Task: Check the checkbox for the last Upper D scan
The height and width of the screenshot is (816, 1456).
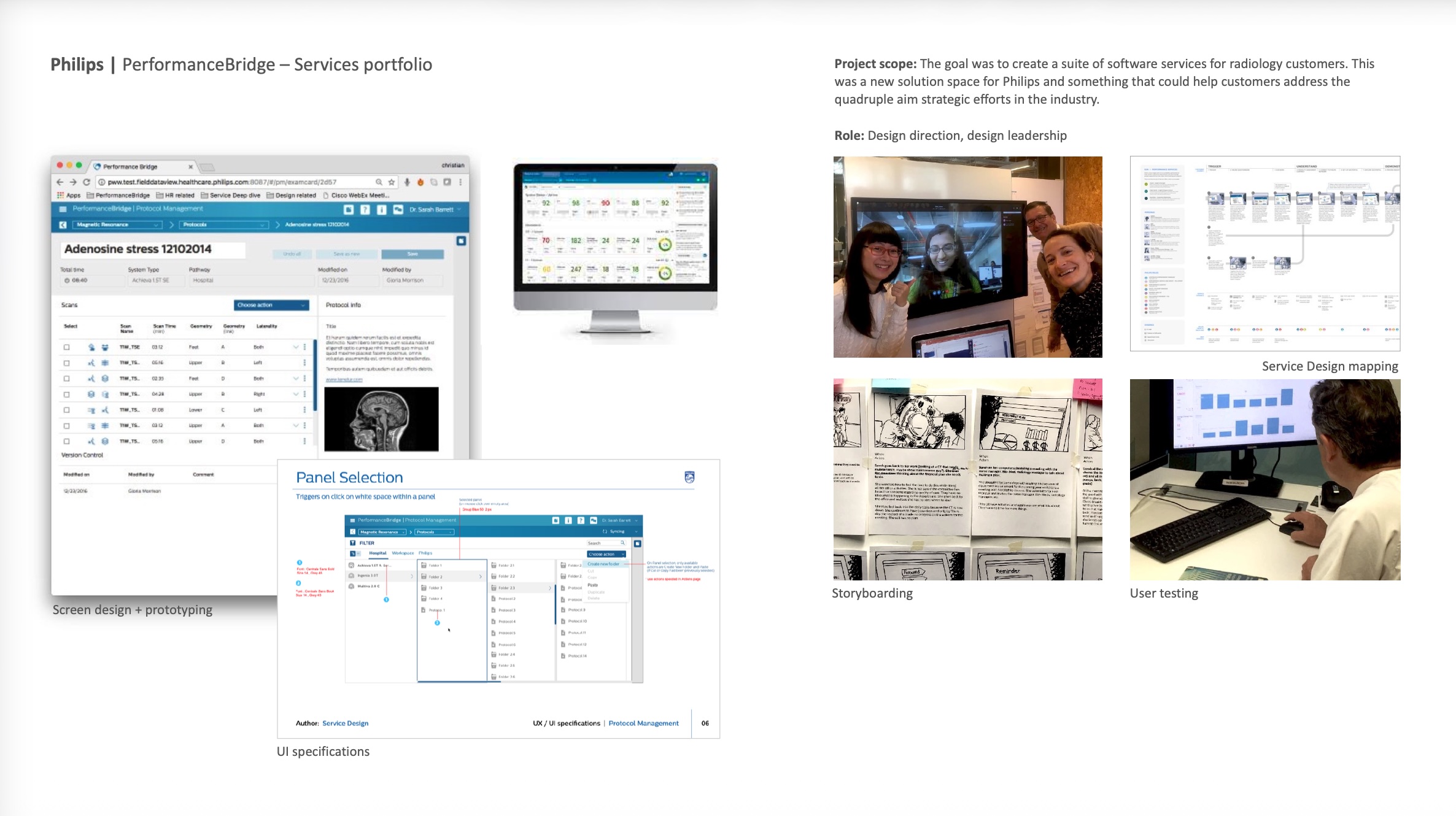Action: click(67, 441)
